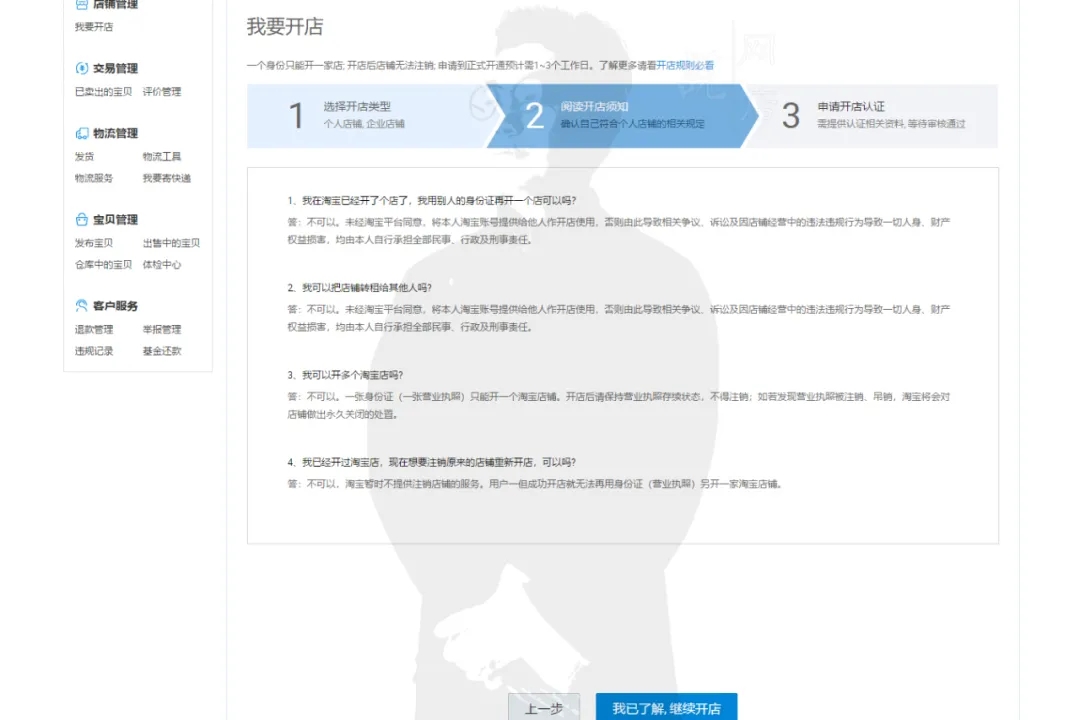The image size is (1080, 720).
Task: Click the 我已了解，继续开店 button
Action: (666, 706)
